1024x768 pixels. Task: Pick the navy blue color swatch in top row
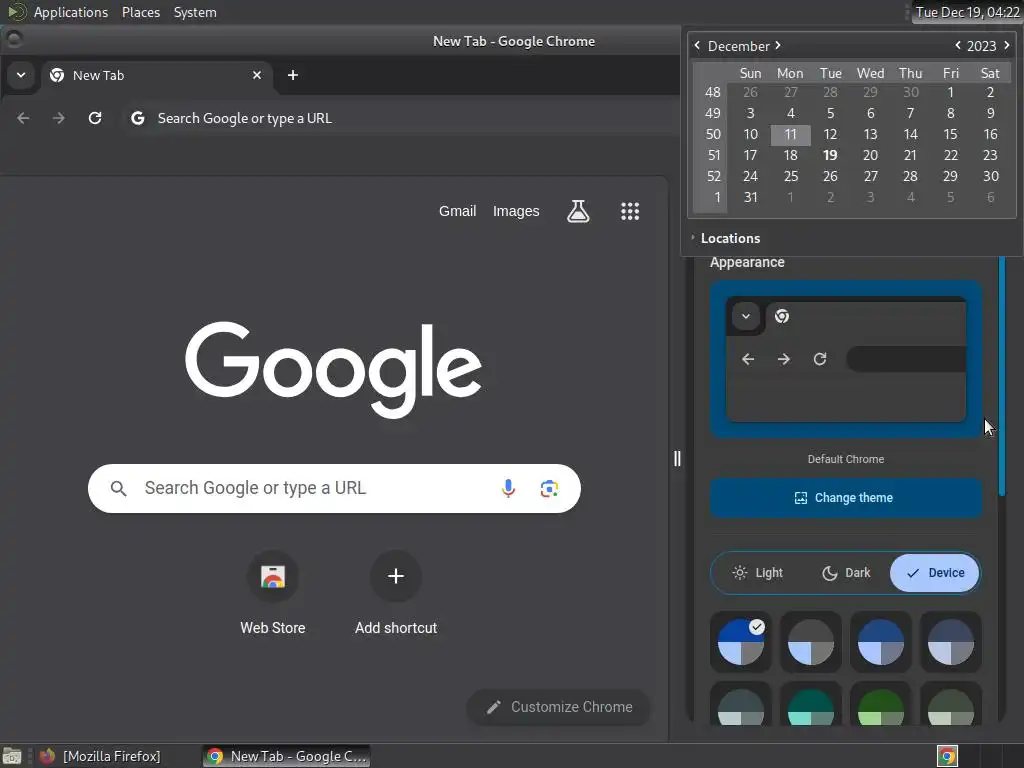(x=880, y=642)
